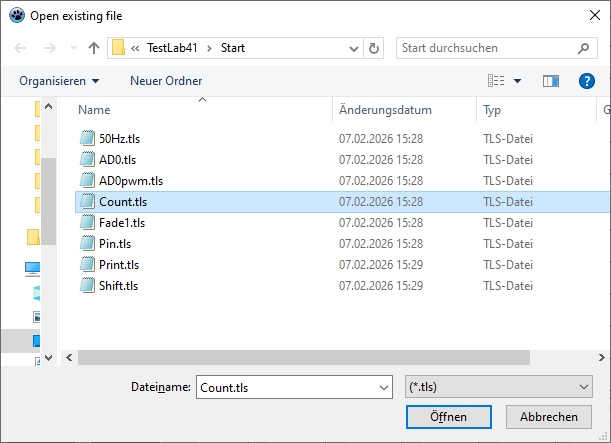Toggle the preview pane icon
Image resolution: width=611 pixels, height=443 pixels.
(550, 80)
